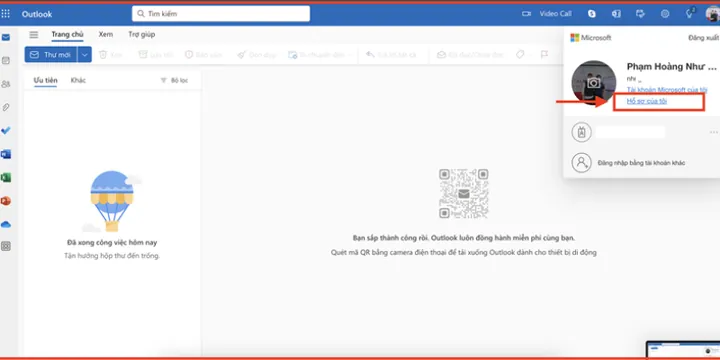Click the QR code image
The width and height of the screenshot is (720, 360).
tap(464, 193)
